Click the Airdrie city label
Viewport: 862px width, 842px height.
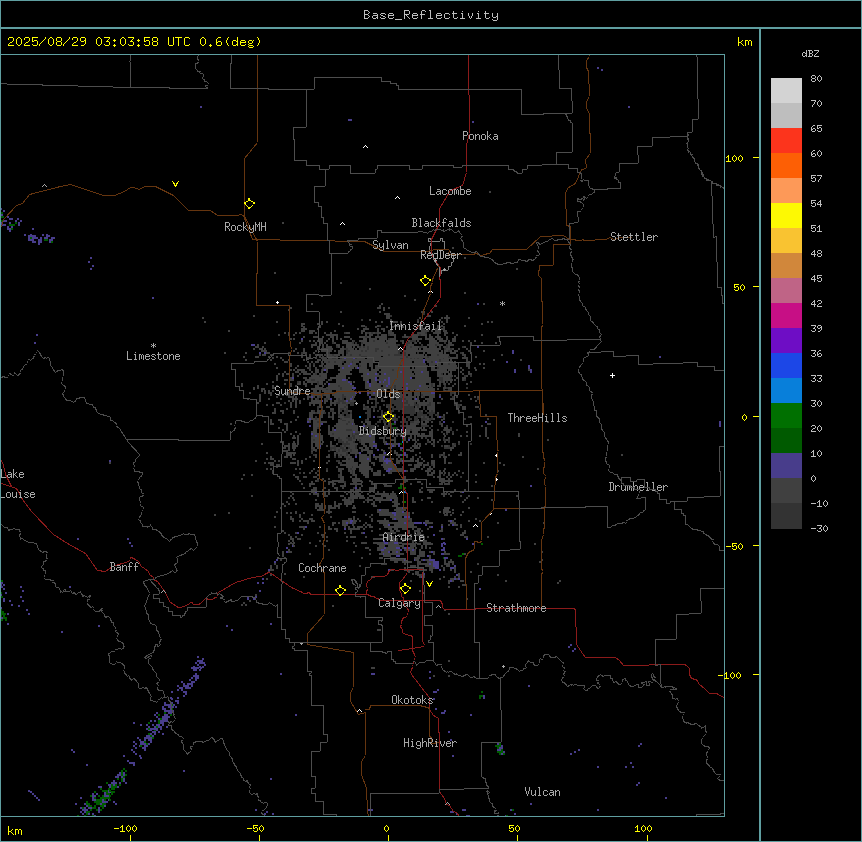tap(404, 537)
